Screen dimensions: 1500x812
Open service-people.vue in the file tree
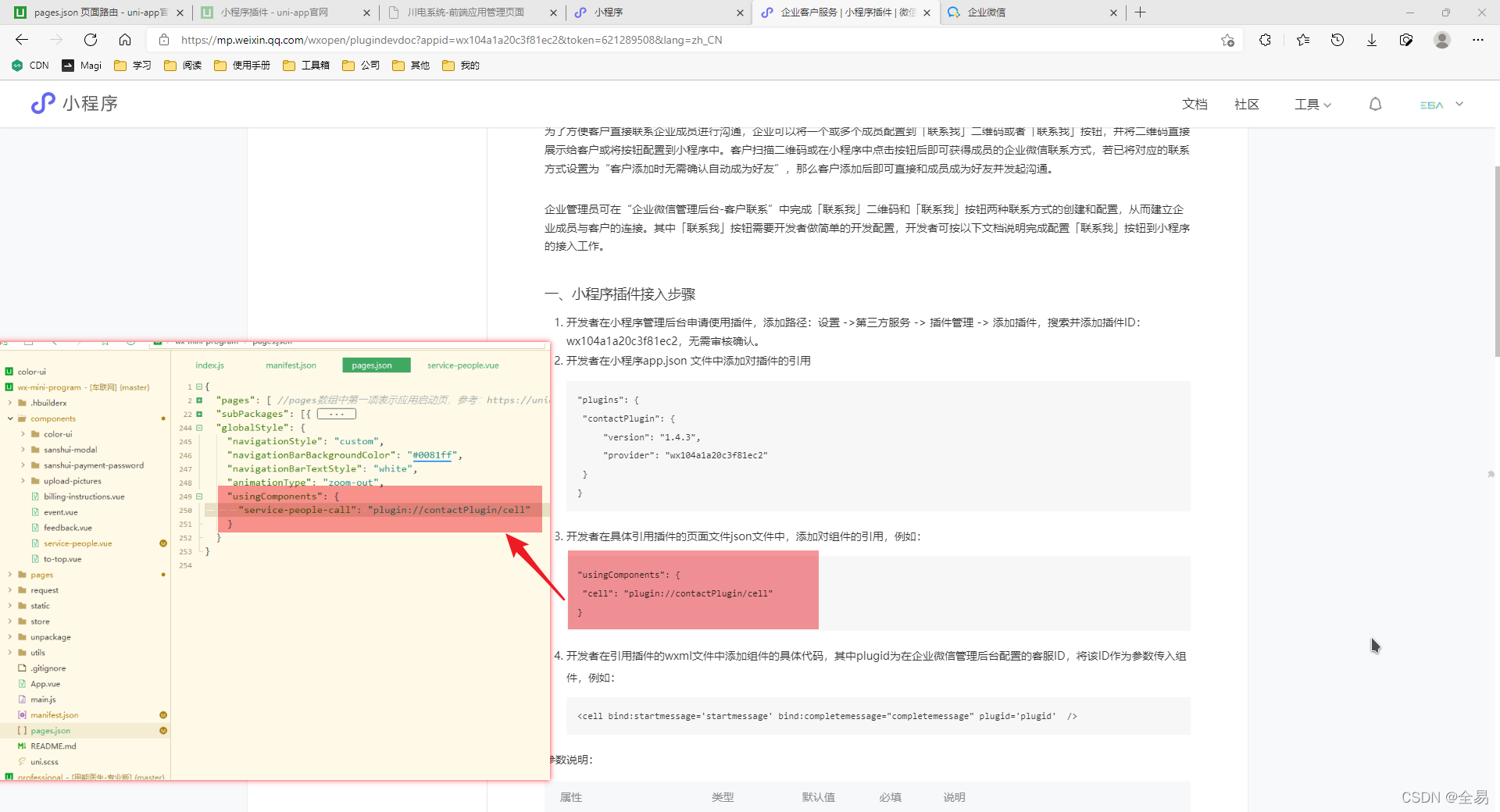pyautogui.click(x=77, y=543)
